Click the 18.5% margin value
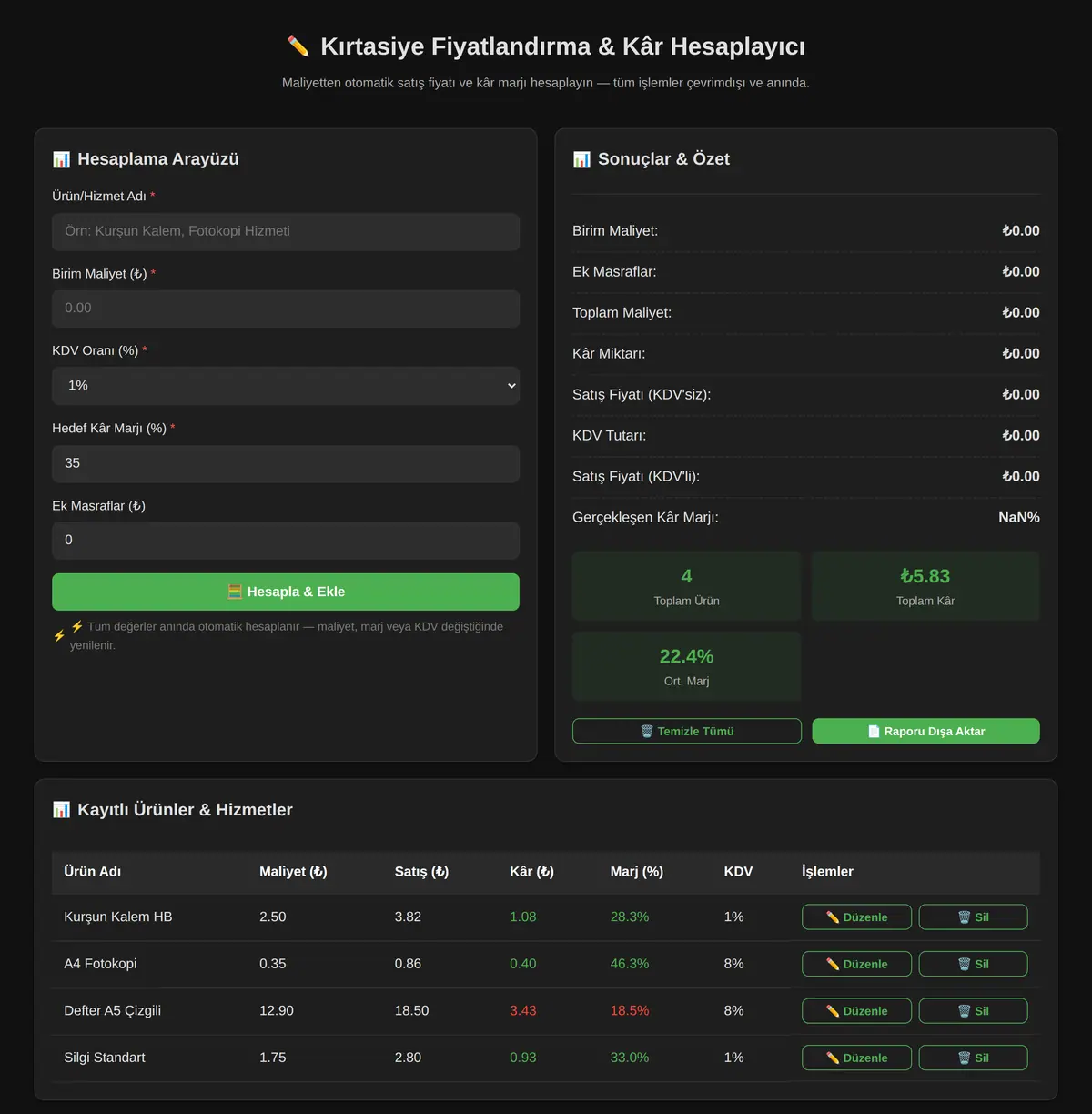Viewport: 1092px width, 1114px height. coord(630,1011)
